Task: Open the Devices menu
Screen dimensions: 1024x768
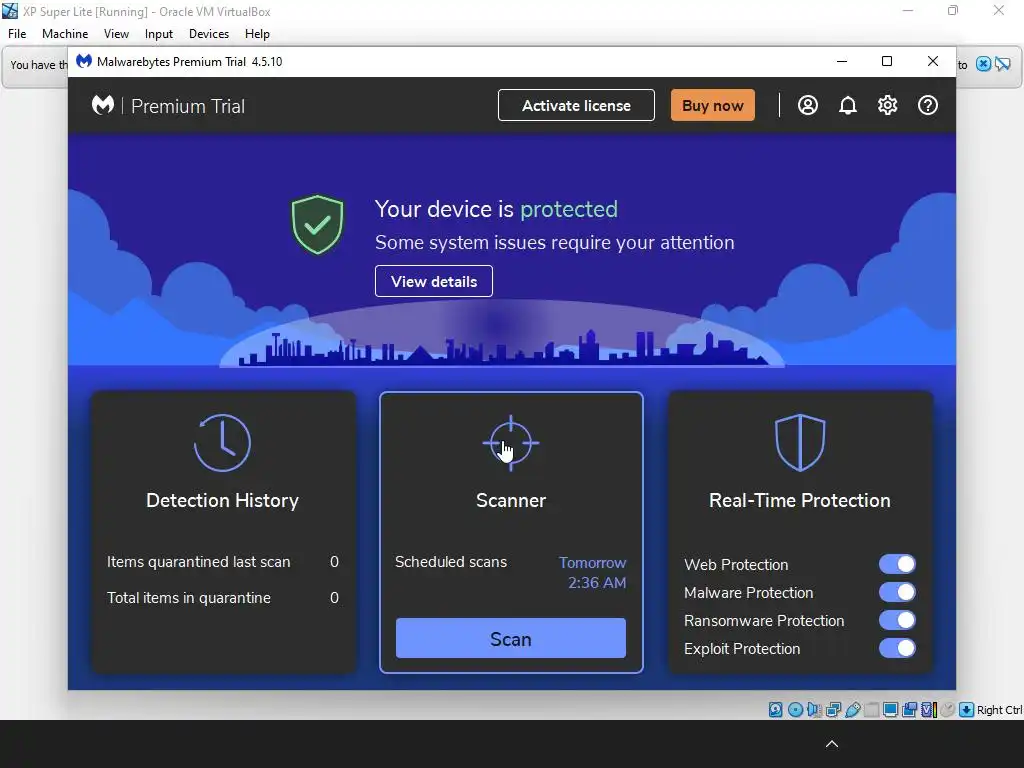Action: pyautogui.click(x=209, y=34)
